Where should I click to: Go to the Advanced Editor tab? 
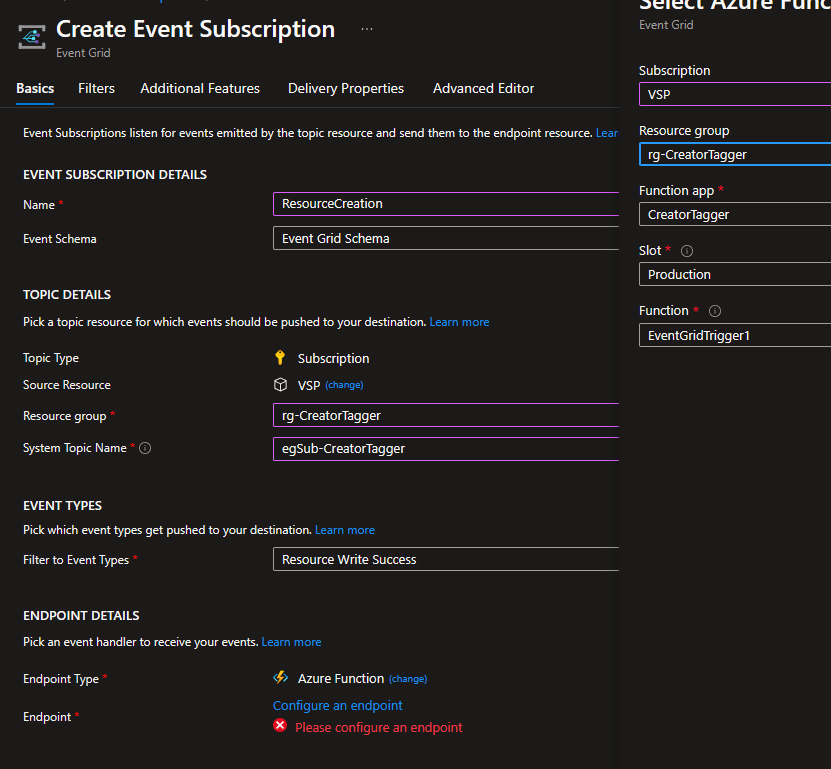pos(483,88)
